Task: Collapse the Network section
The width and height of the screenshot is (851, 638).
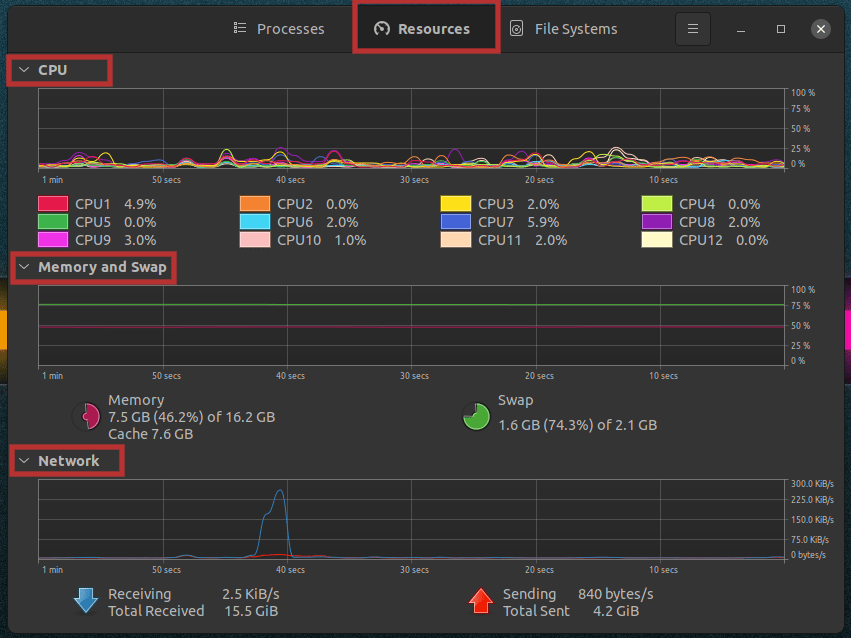Action: pyautogui.click(x=25, y=461)
